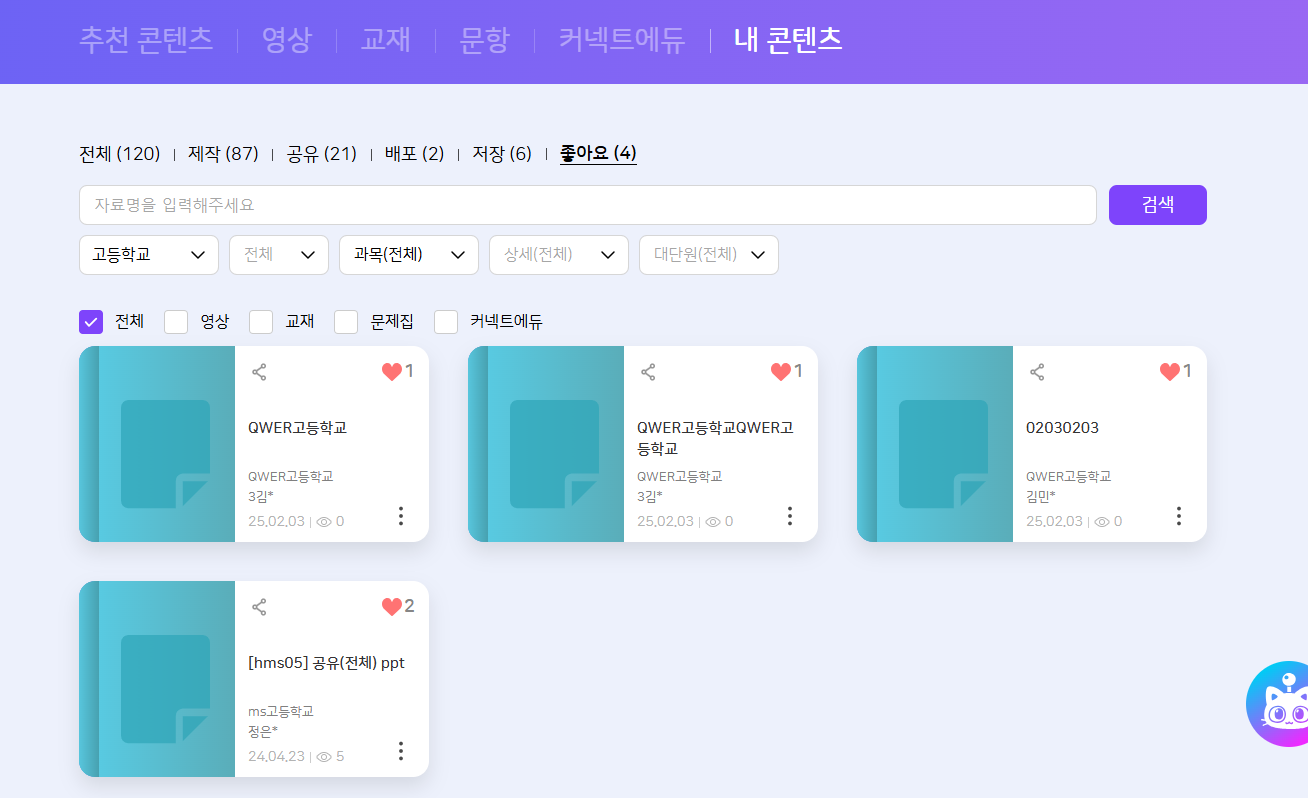Open more options on QWER고등학교QWER고등학교 card
The image size is (1308, 798).
789,516
